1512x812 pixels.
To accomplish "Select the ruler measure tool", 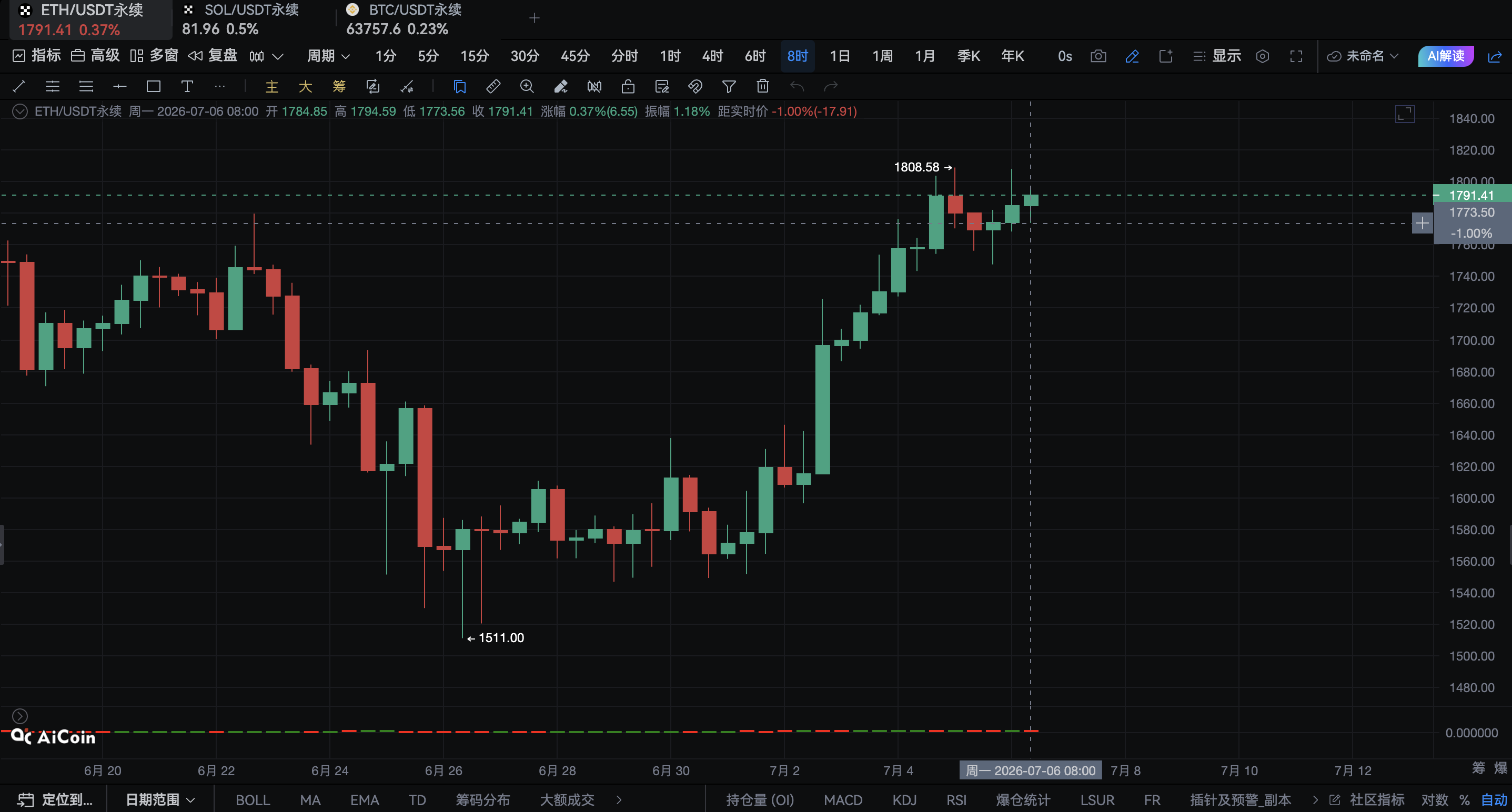I will (x=493, y=87).
